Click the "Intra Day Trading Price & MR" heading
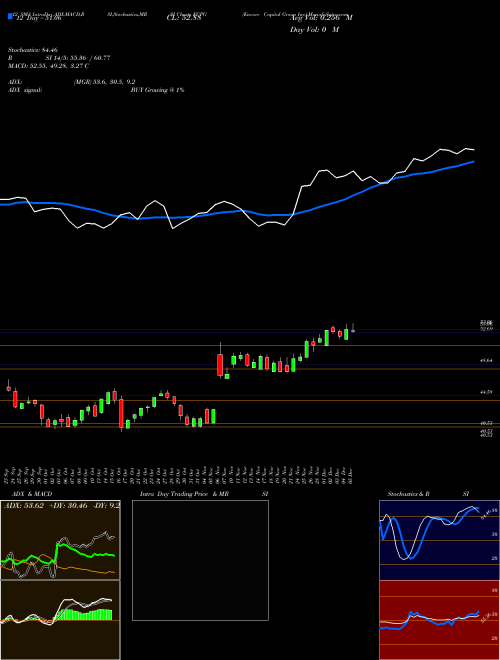The width and height of the screenshot is (500, 660). (x=184, y=494)
